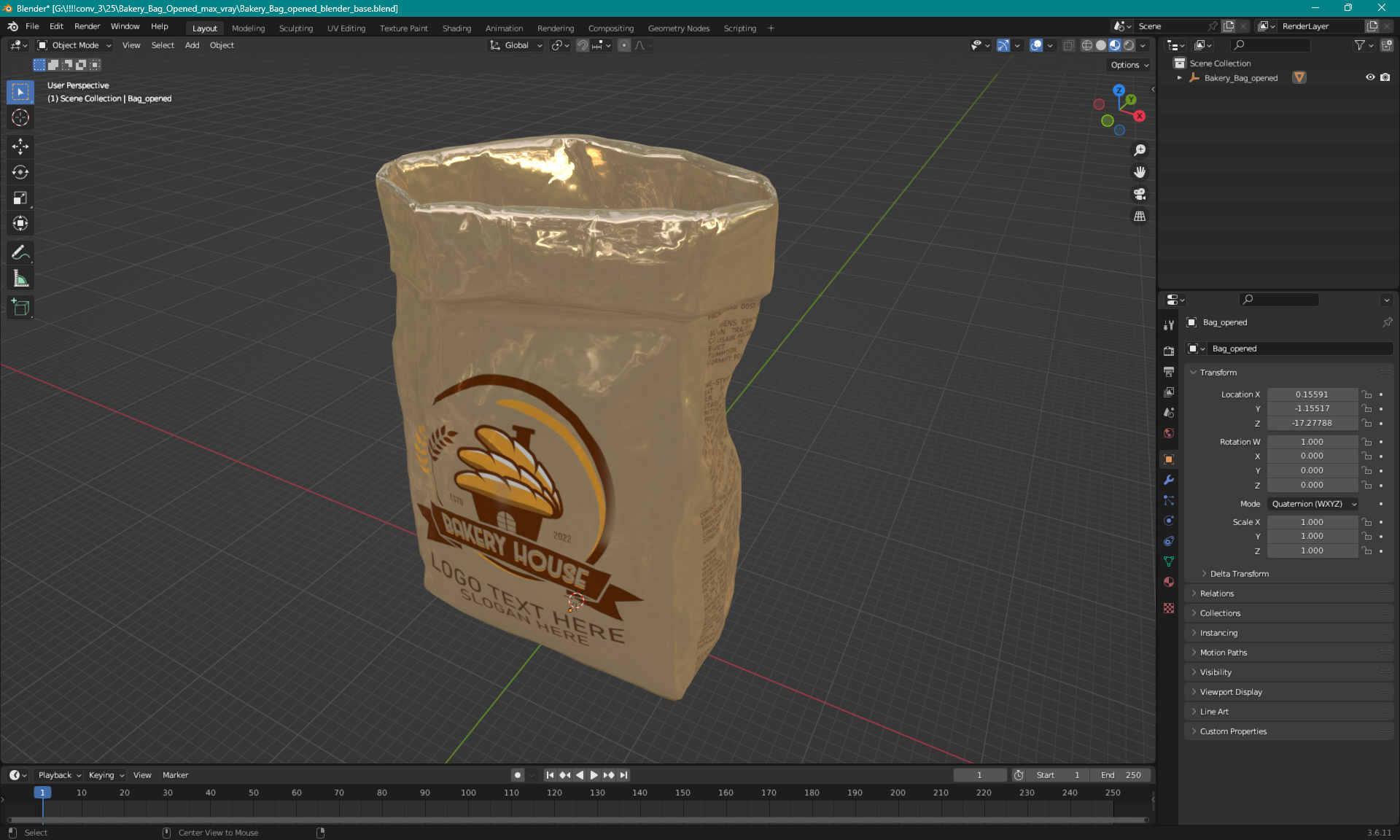Image resolution: width=1400 pixels, height=840 pixels.
Task: Open the Output properties tab
Action: coord(1169,371)
